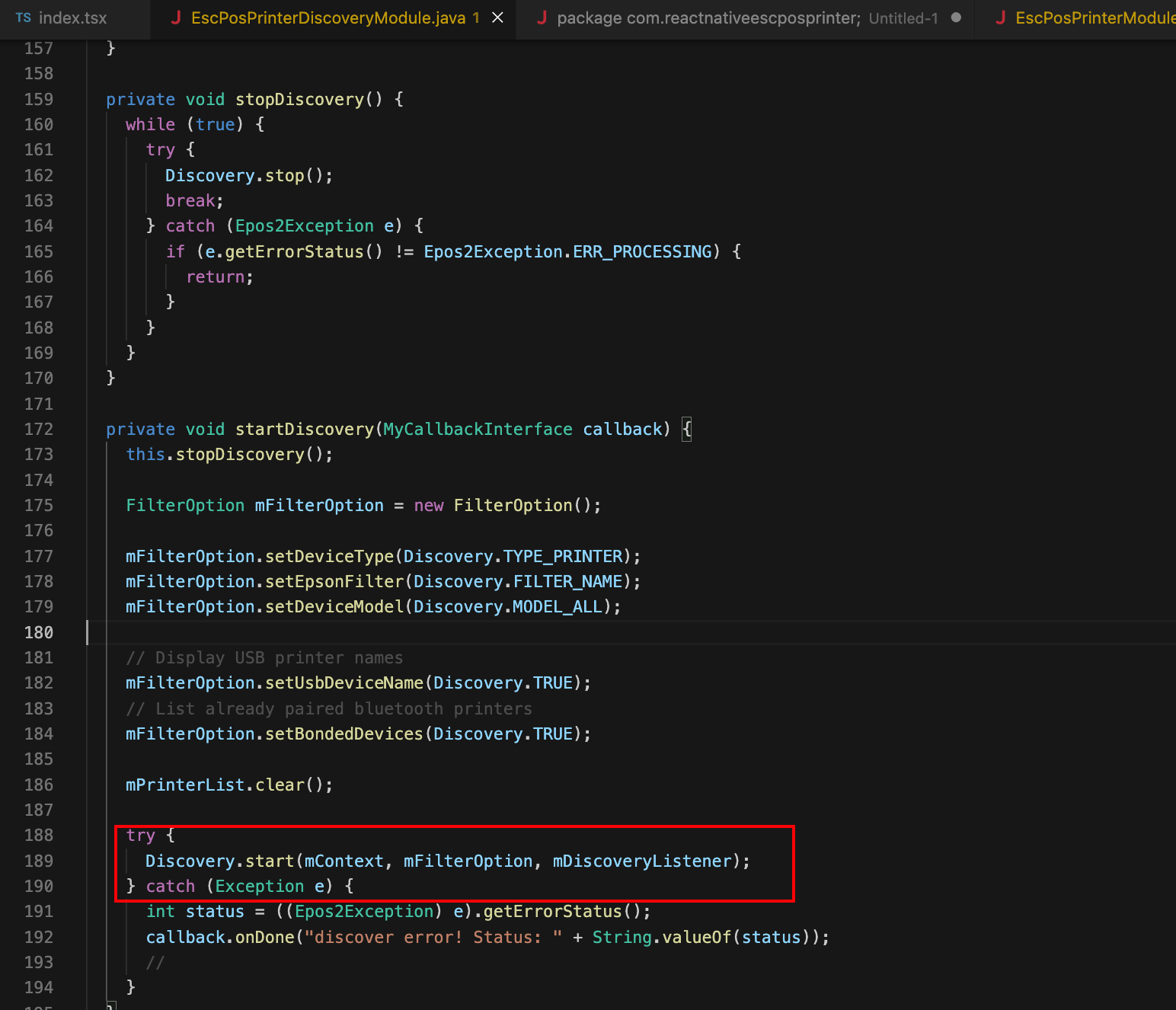
Task: Click the Java icon on the EscPosPrinterModule tab
Action: [1000, 17]
